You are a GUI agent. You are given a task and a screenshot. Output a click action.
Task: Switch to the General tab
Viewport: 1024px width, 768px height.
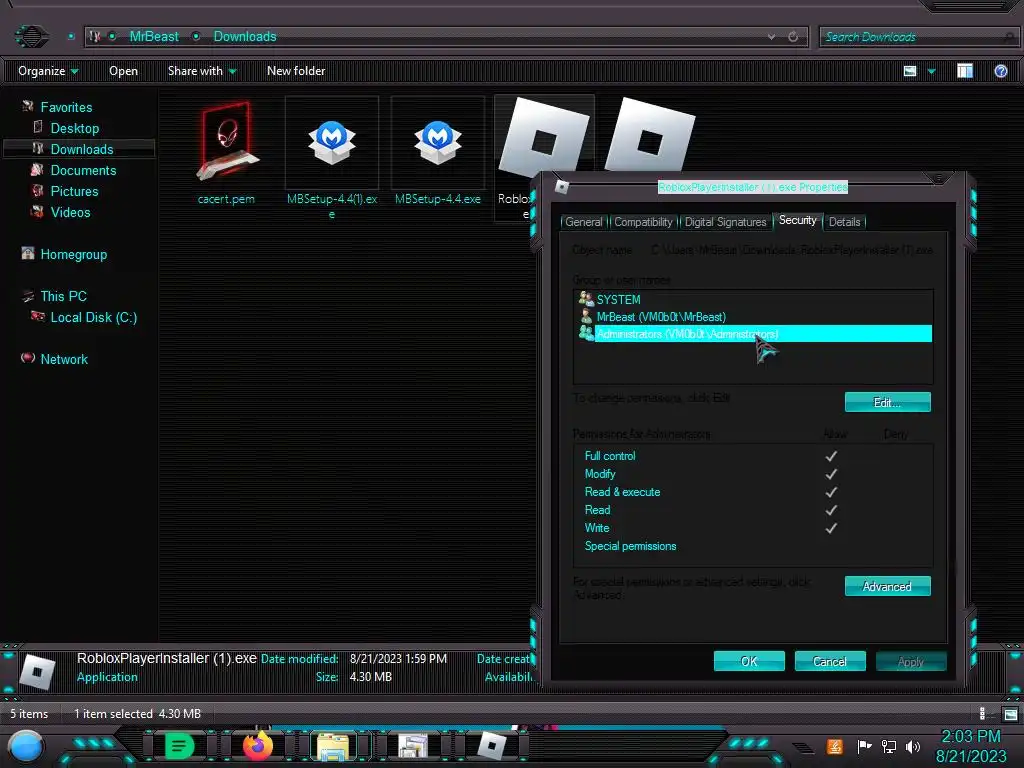coord(584,222)
